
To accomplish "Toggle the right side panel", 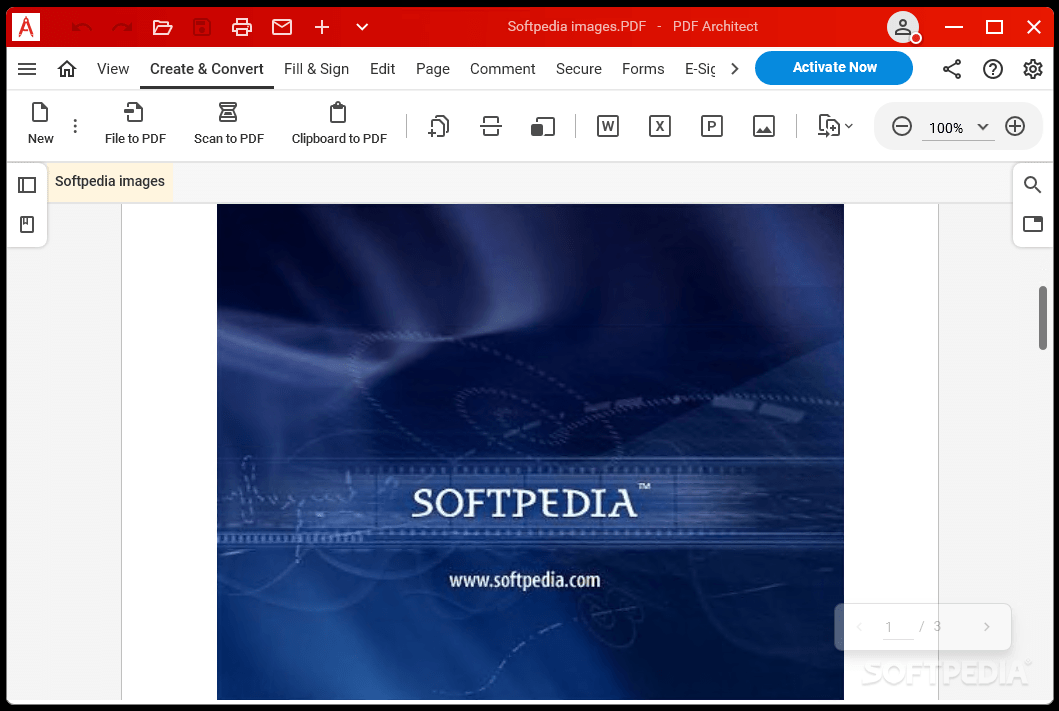I will point(1033,223).
